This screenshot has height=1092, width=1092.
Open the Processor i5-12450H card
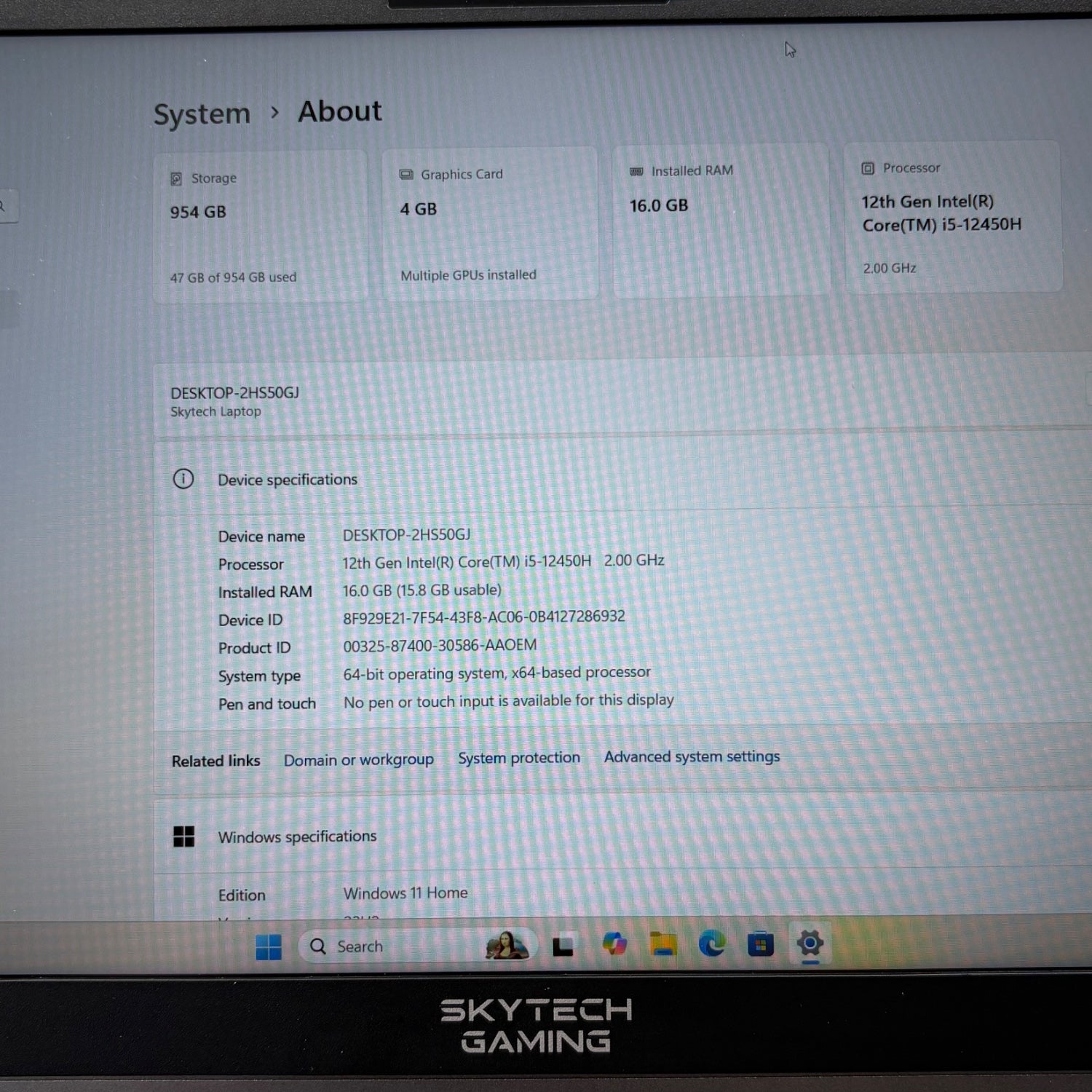coord(952,218)
